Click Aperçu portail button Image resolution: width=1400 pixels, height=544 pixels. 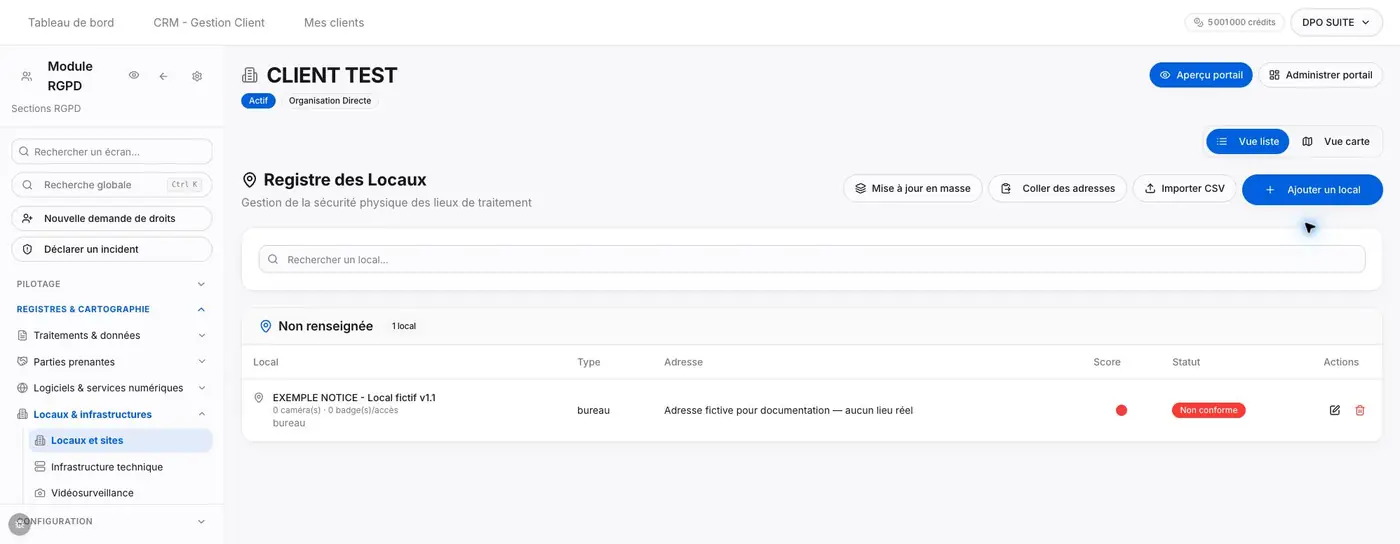pyautogui.click(x=1200, y=75)
